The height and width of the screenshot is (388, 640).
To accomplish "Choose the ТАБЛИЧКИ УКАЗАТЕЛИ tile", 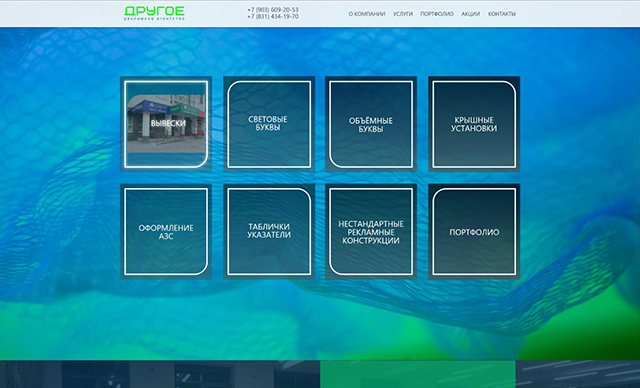I will [x=269, y=232].
